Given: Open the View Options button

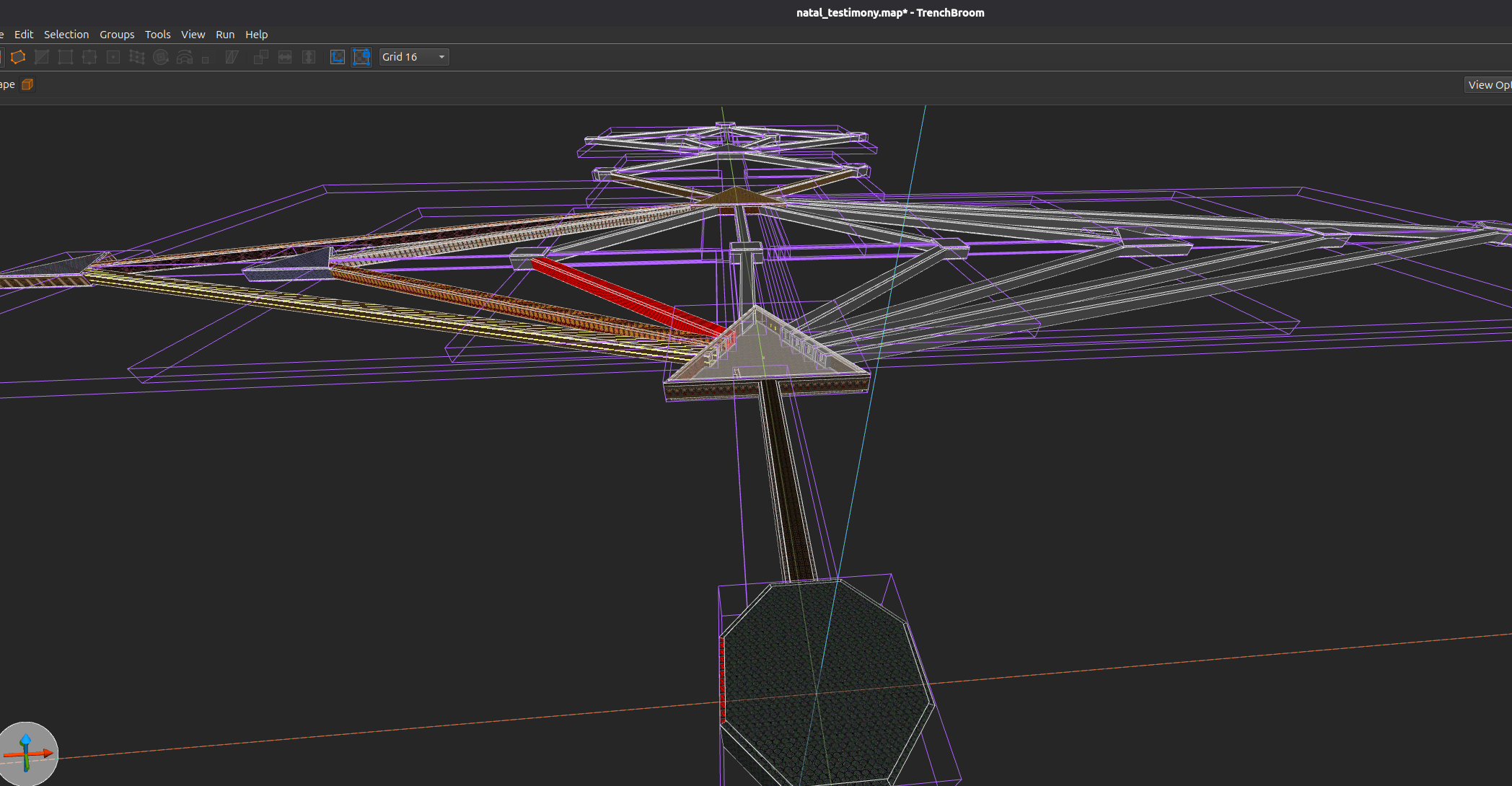Looking at the screenshot, I should [1489, 85].
